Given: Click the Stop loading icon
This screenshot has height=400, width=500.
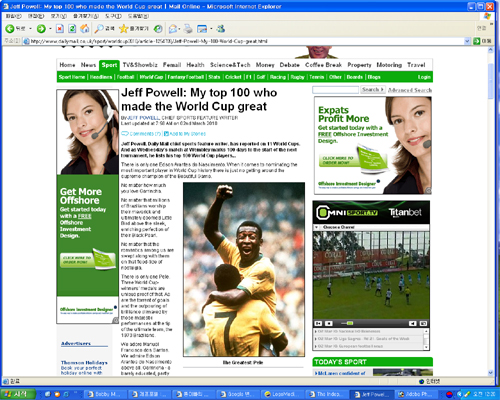Looking at the screenshot, I should (x=59, y=29).
